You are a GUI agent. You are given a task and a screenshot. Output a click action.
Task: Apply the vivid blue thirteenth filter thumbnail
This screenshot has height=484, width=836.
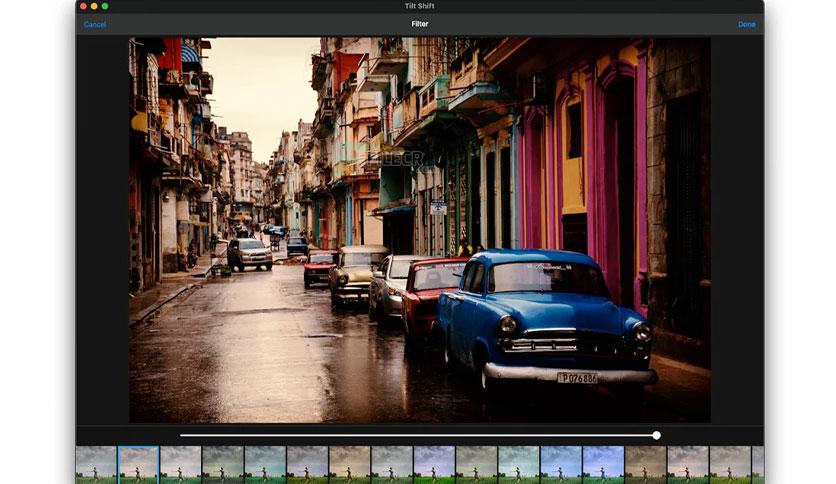[x=604, y=465]
